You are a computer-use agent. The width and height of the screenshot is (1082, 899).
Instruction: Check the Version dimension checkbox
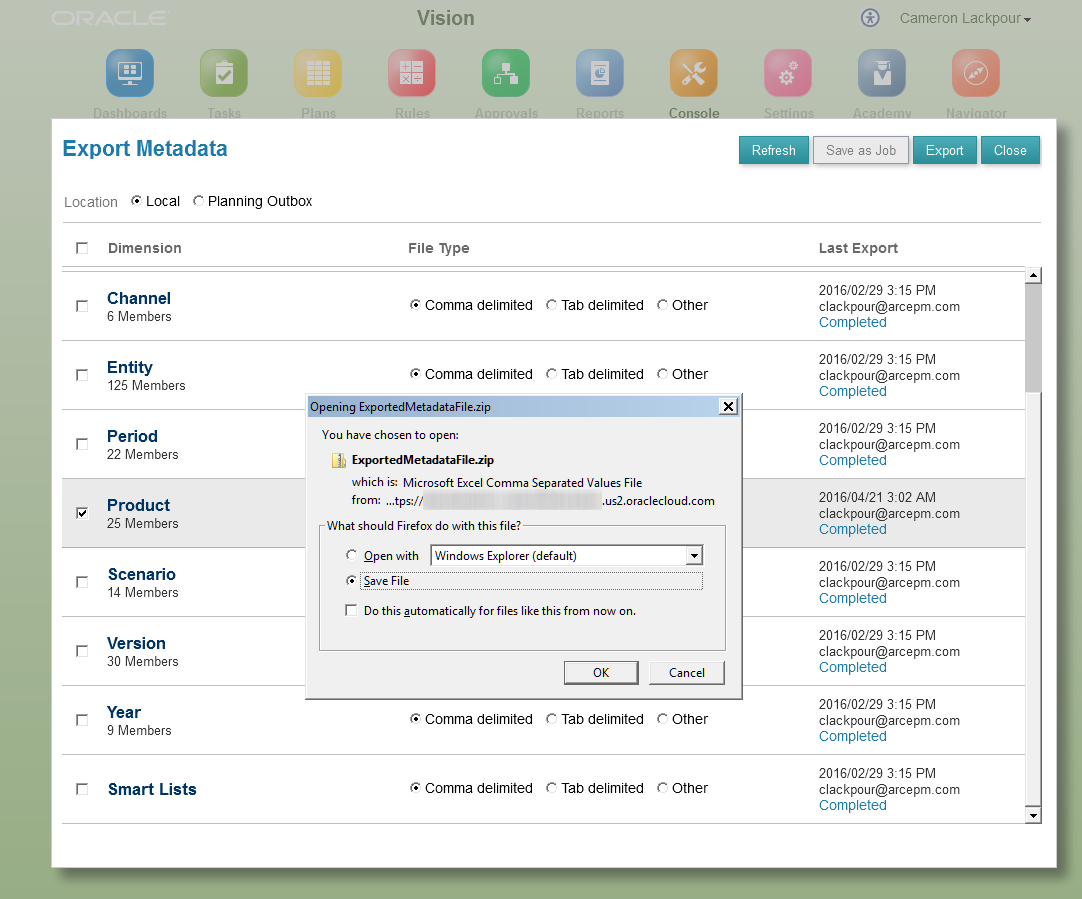[x=82, y=651]
